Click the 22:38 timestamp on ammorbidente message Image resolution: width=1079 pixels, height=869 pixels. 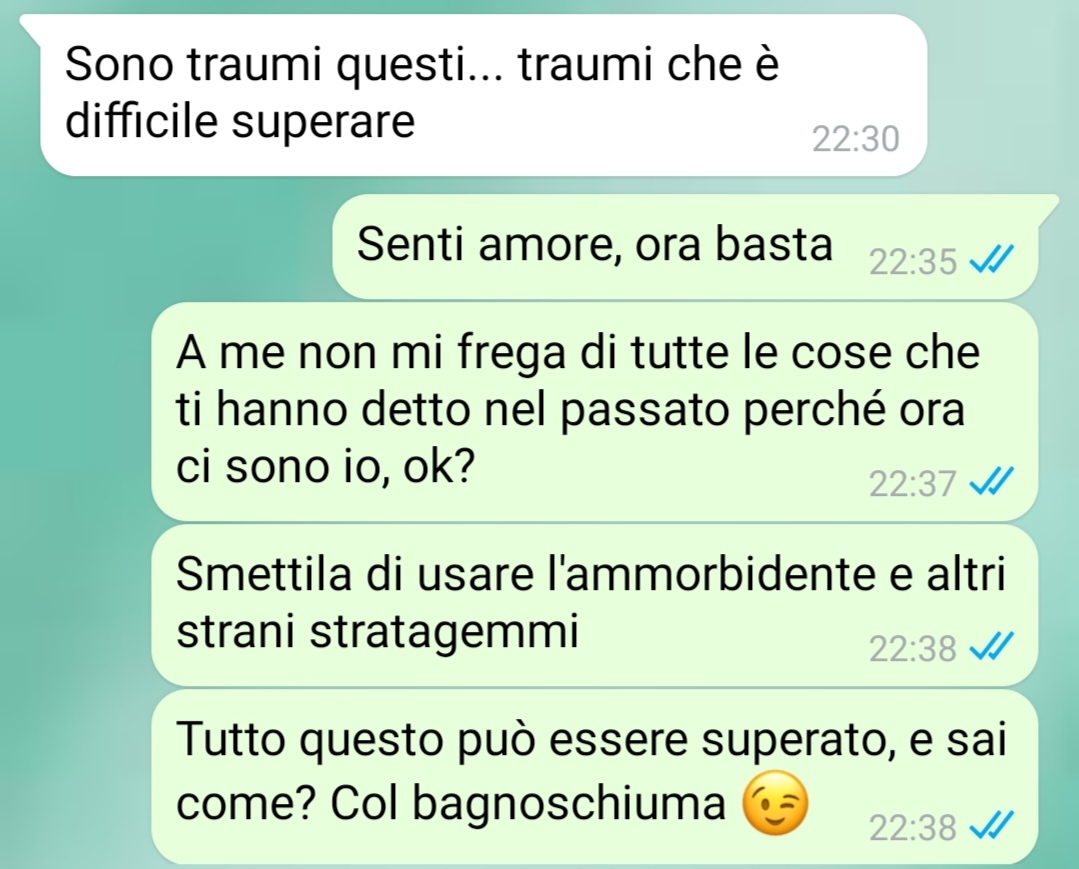click(912, 649)
